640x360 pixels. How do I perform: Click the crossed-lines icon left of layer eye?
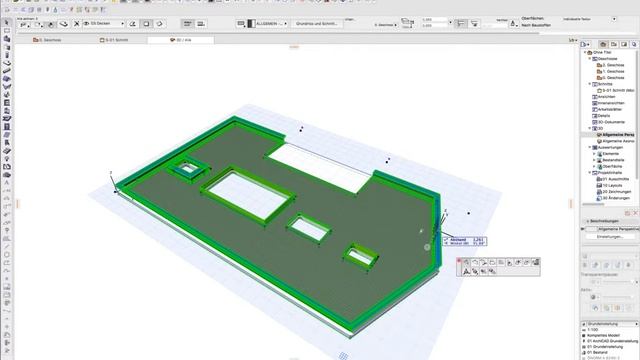(x=76, y=24)
